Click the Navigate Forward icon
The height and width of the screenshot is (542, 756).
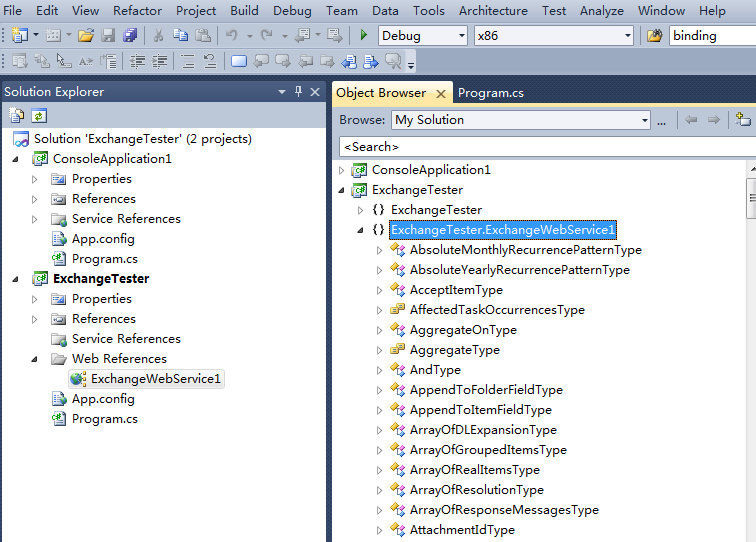click(334, 35)
